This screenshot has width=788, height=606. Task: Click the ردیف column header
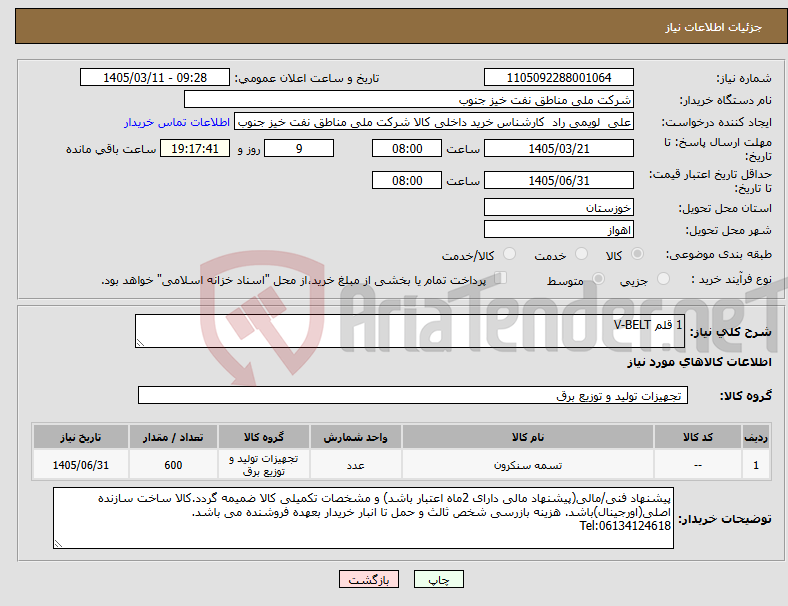(x=755, y=437)
